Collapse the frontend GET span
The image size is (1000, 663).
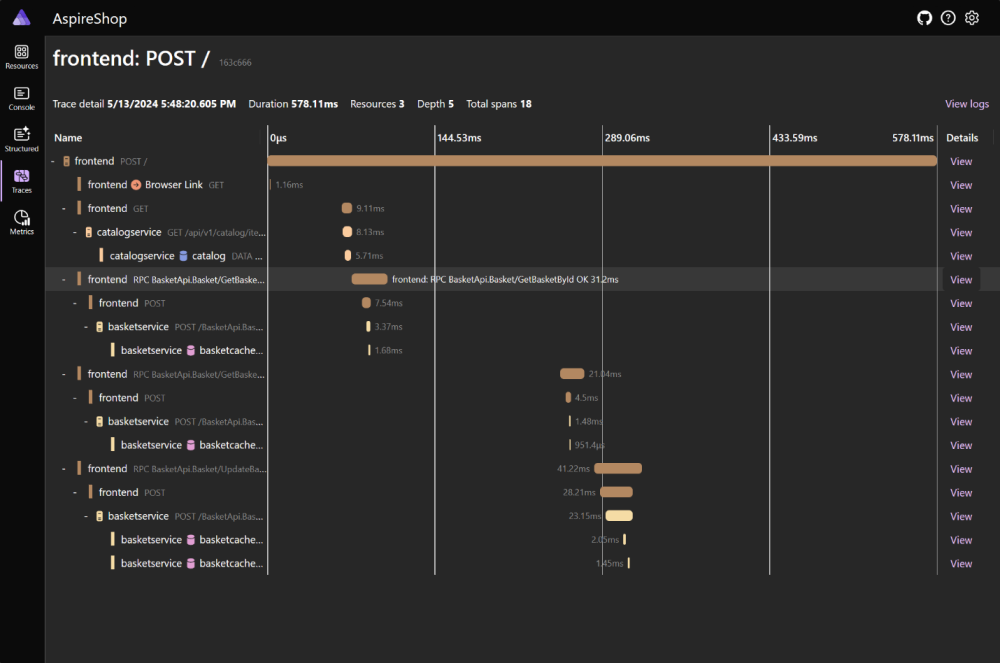tap(64, 208)
